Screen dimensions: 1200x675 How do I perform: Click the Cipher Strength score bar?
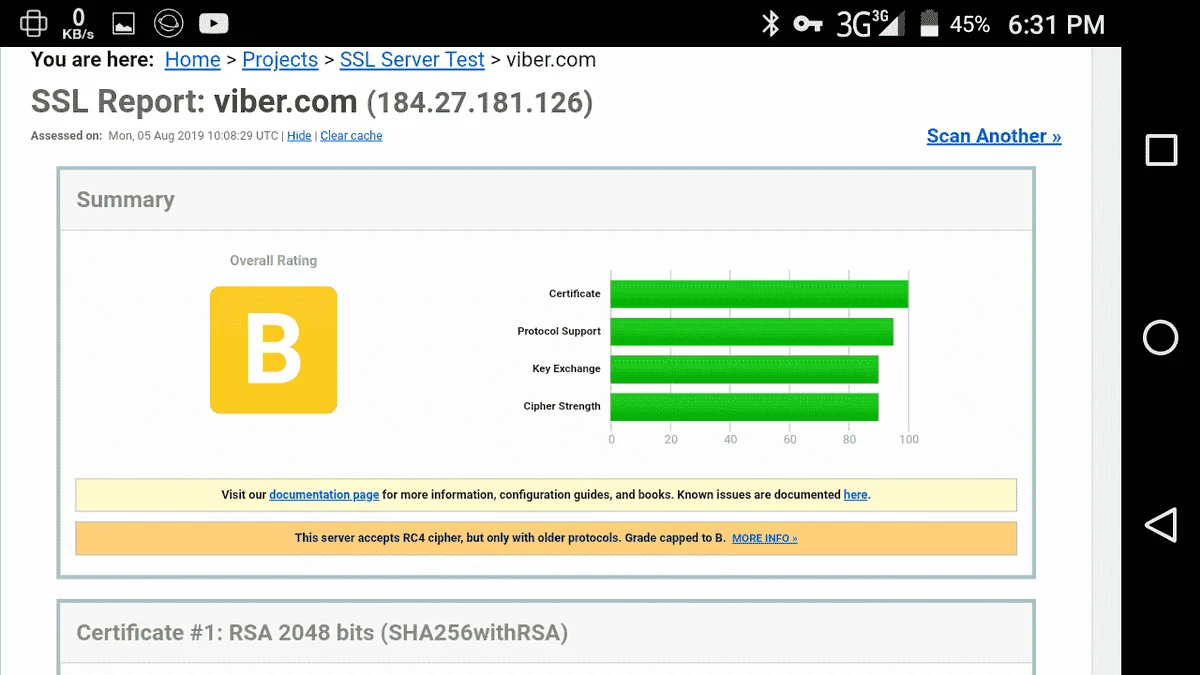[744, 407]
